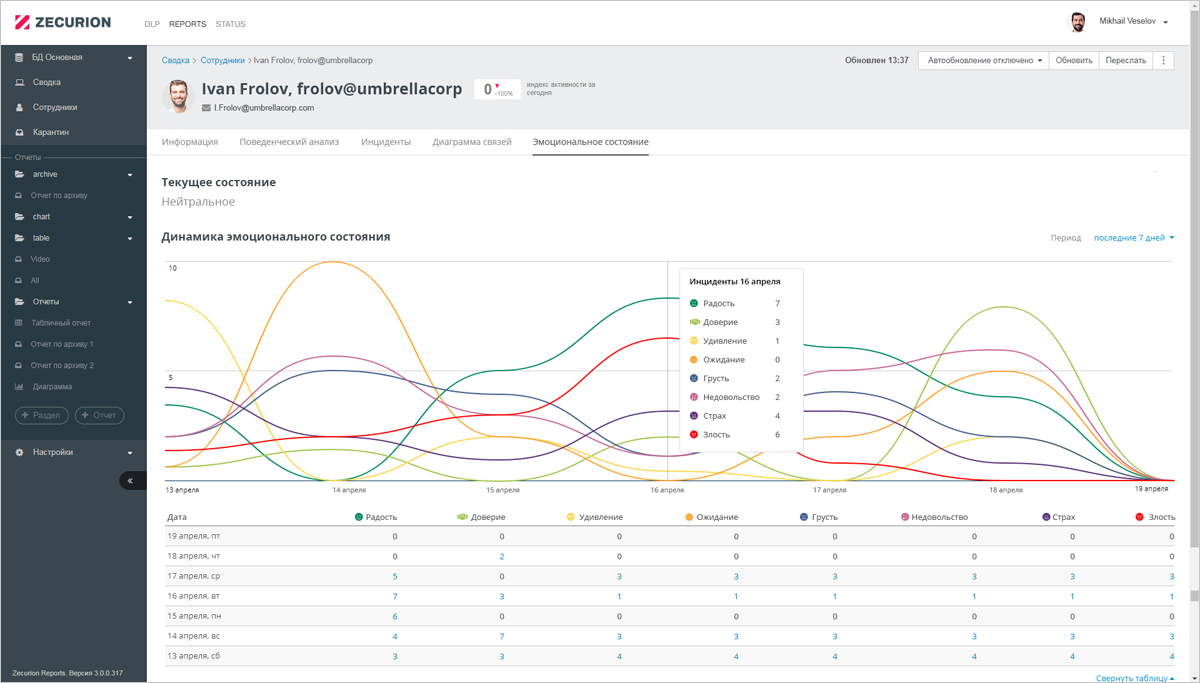Click the Настройки gear icon
This screenshot has height=683, width=1200.
(19, 452)
